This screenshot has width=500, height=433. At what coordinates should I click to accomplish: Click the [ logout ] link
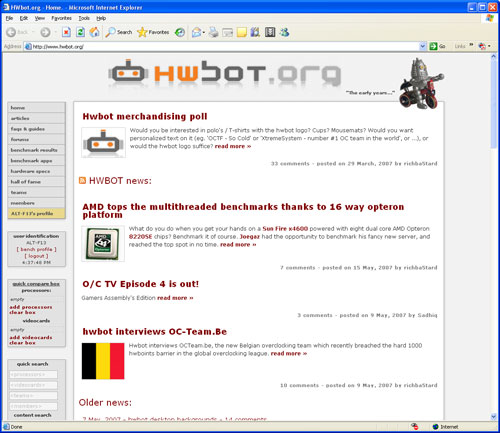pyautogui.click(x=36, y=256)
